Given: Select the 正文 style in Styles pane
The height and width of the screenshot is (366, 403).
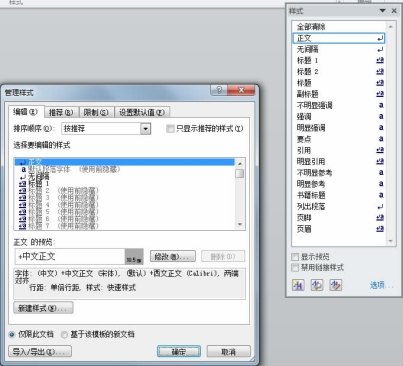Looking at the screenshot, I should click(339, 38).
